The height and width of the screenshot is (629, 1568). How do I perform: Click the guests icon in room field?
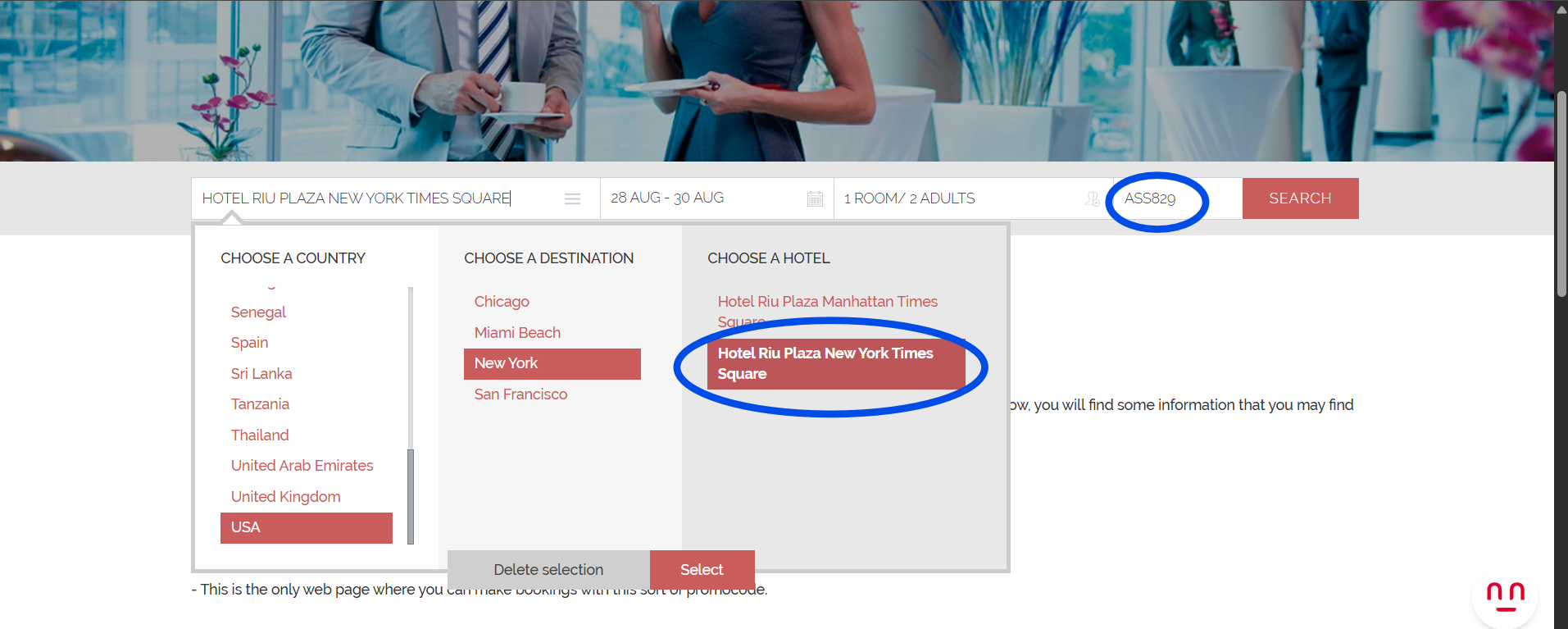tap(1093, 198)
